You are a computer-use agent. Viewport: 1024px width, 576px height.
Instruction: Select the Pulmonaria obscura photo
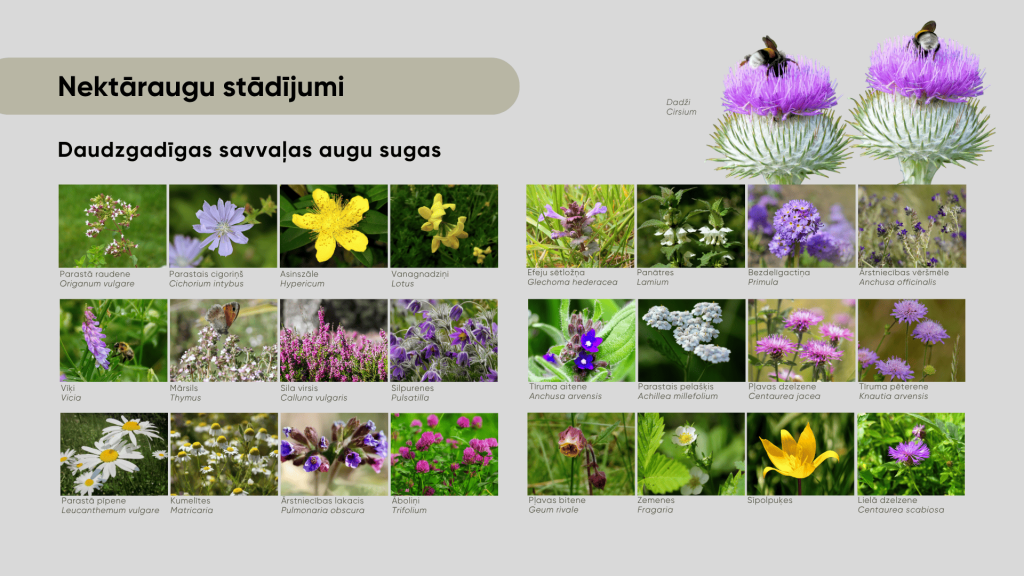coord(333,454)
